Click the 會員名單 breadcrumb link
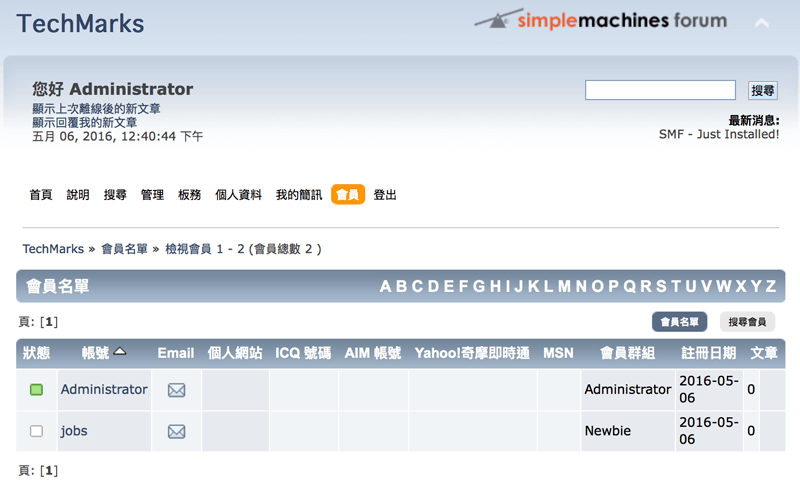 point(124,249)
